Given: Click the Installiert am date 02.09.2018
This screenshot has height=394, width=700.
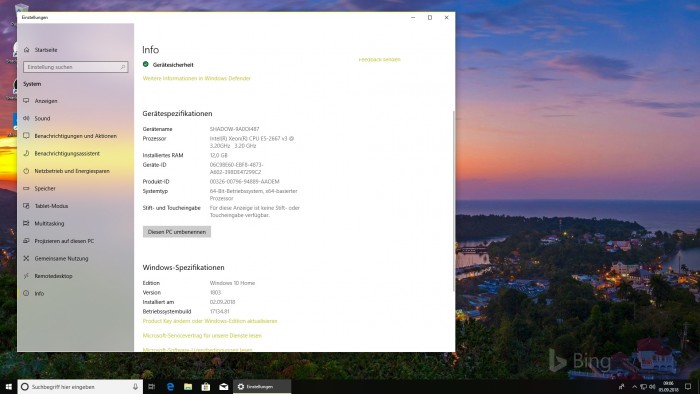Looking at the screenshot, I should tap(222, 302).
